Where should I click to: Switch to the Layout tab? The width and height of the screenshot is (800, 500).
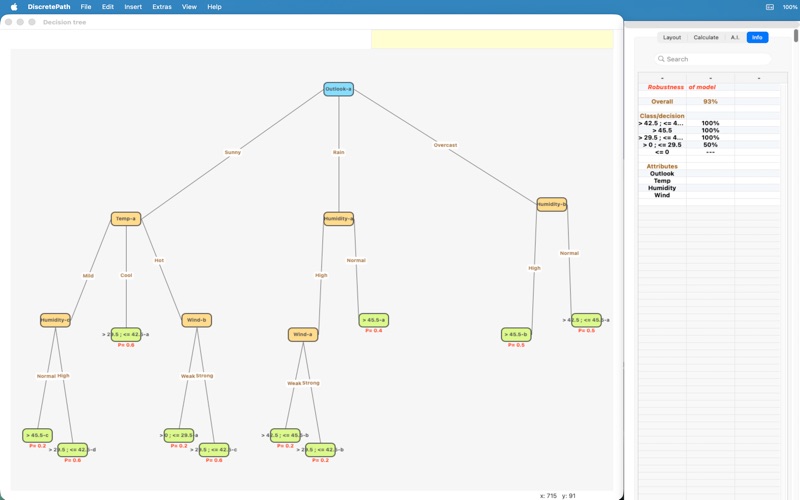671,37
